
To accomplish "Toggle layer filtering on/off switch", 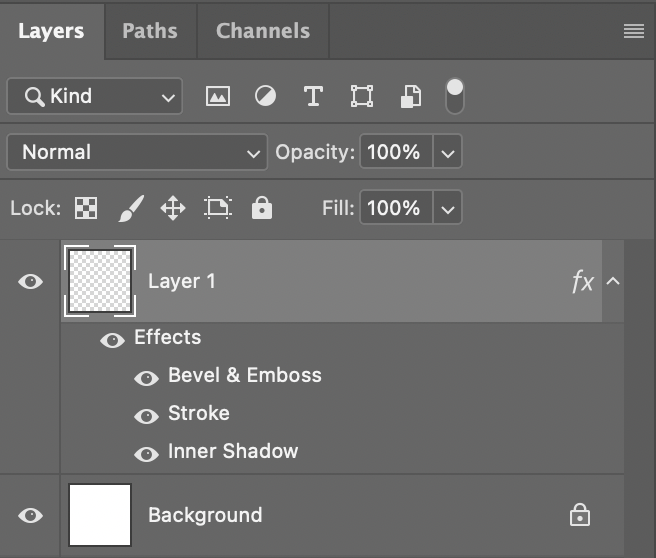I will 455,96.
